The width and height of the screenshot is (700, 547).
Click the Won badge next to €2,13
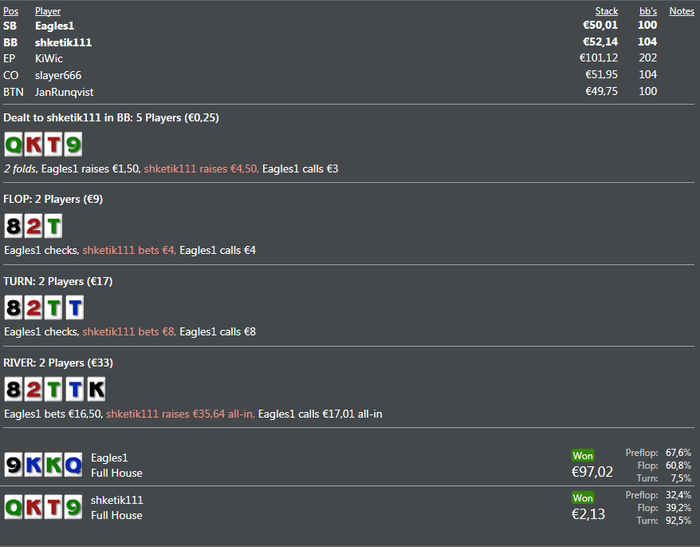coord(583,498)
